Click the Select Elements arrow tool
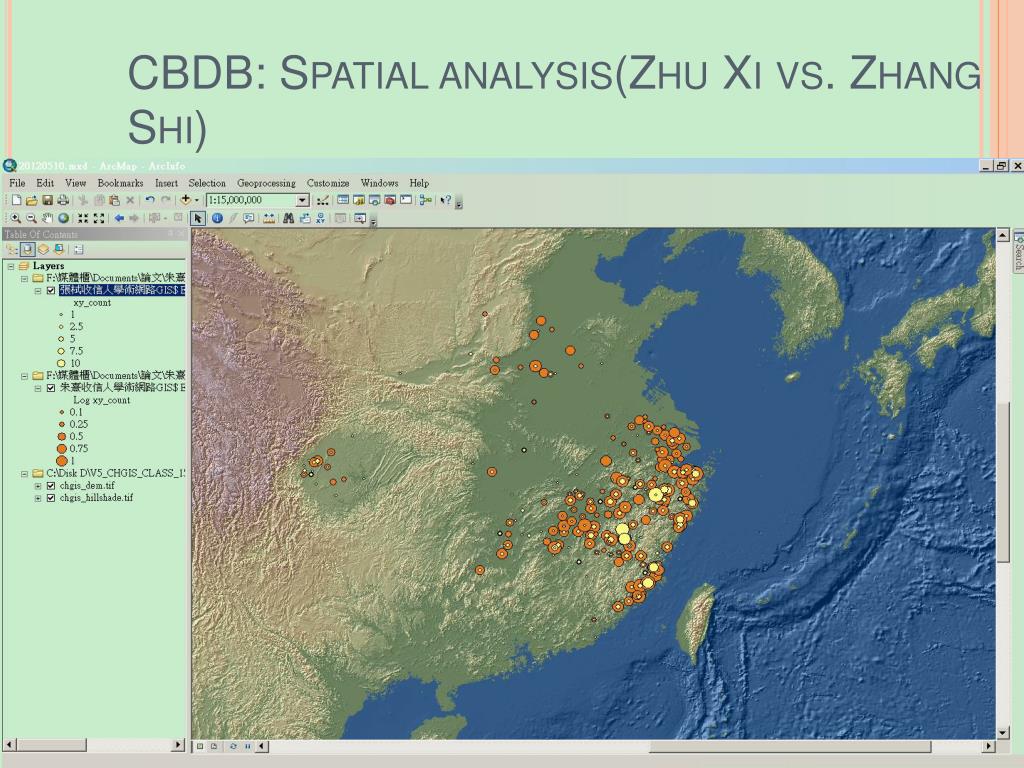The height and width of the screenshot is (768, 1024). (199, 218)
